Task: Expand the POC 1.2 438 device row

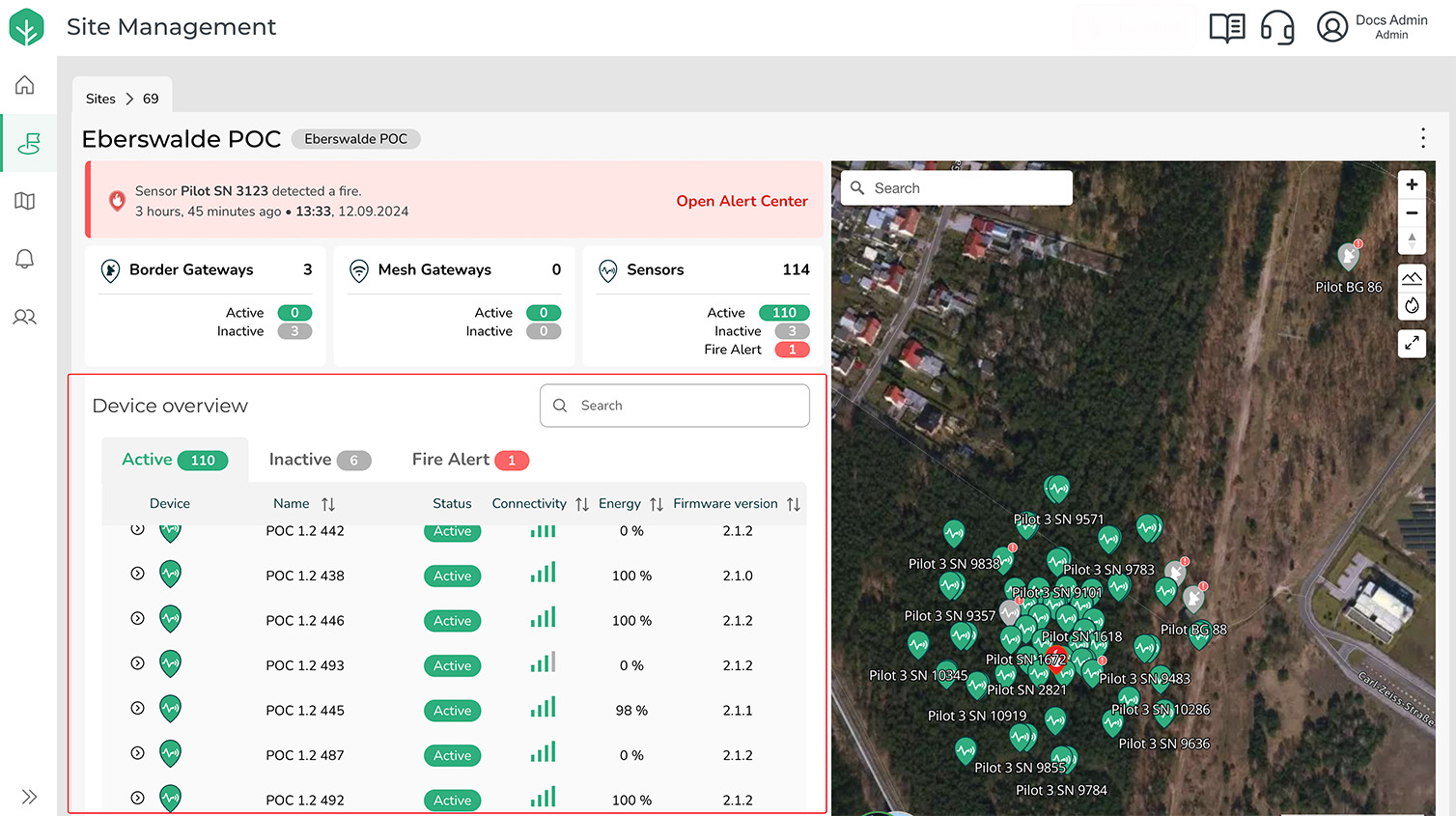Action: click(138, 574)
